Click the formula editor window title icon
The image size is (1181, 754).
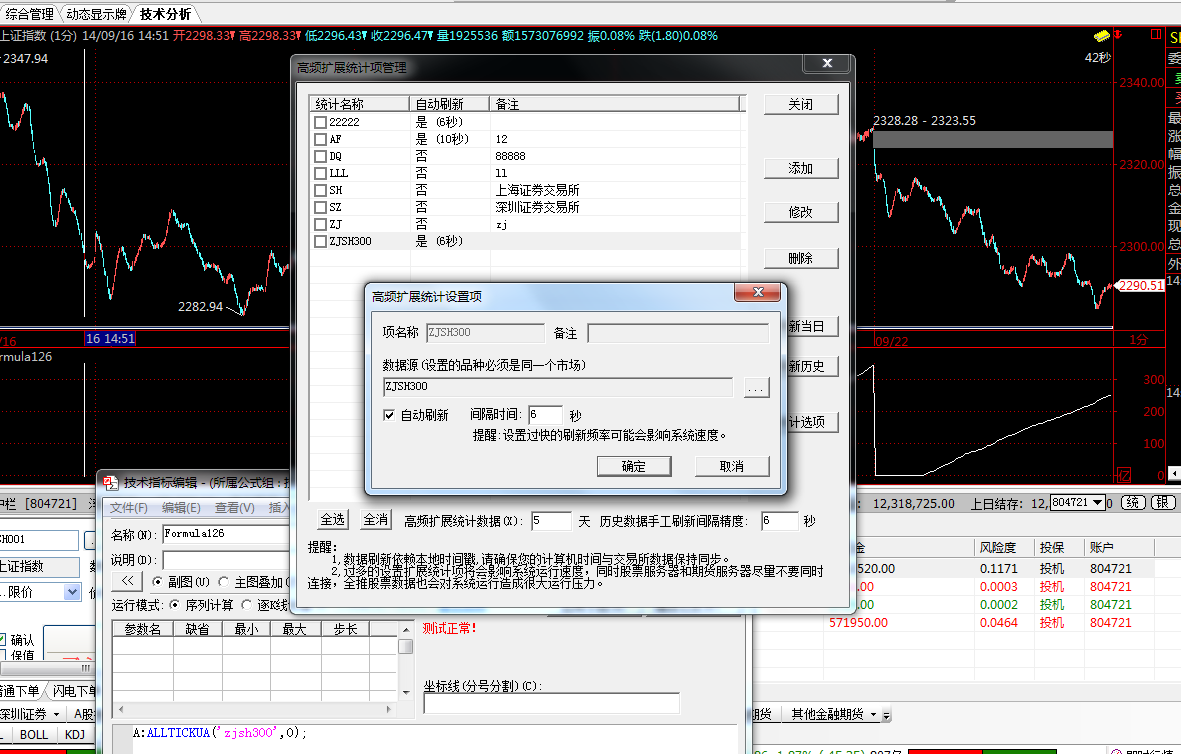111,482
